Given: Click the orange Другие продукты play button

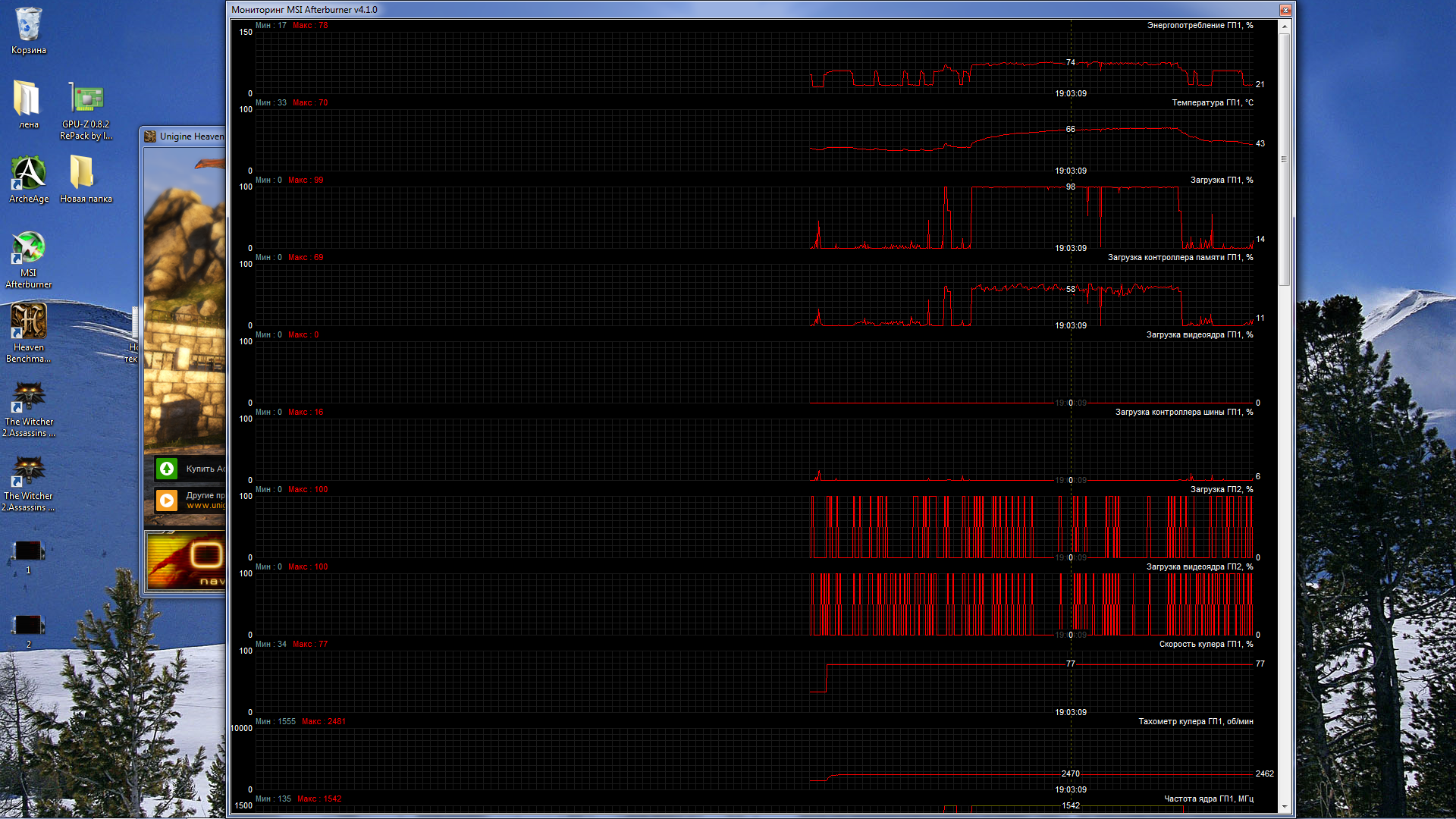Looking at the screenshot, I should point(167,500).
